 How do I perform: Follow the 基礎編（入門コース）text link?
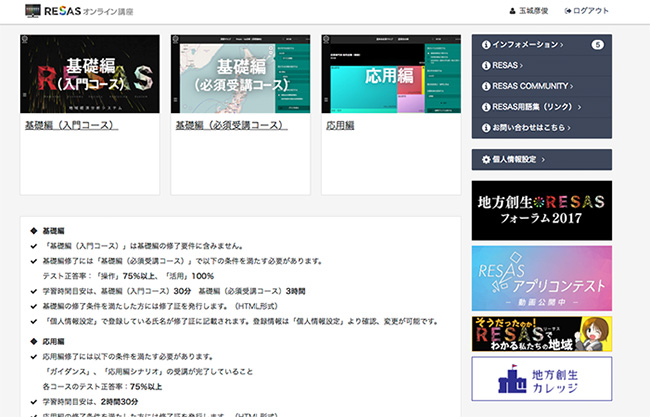pyautogui.click(x=71, y=125)
